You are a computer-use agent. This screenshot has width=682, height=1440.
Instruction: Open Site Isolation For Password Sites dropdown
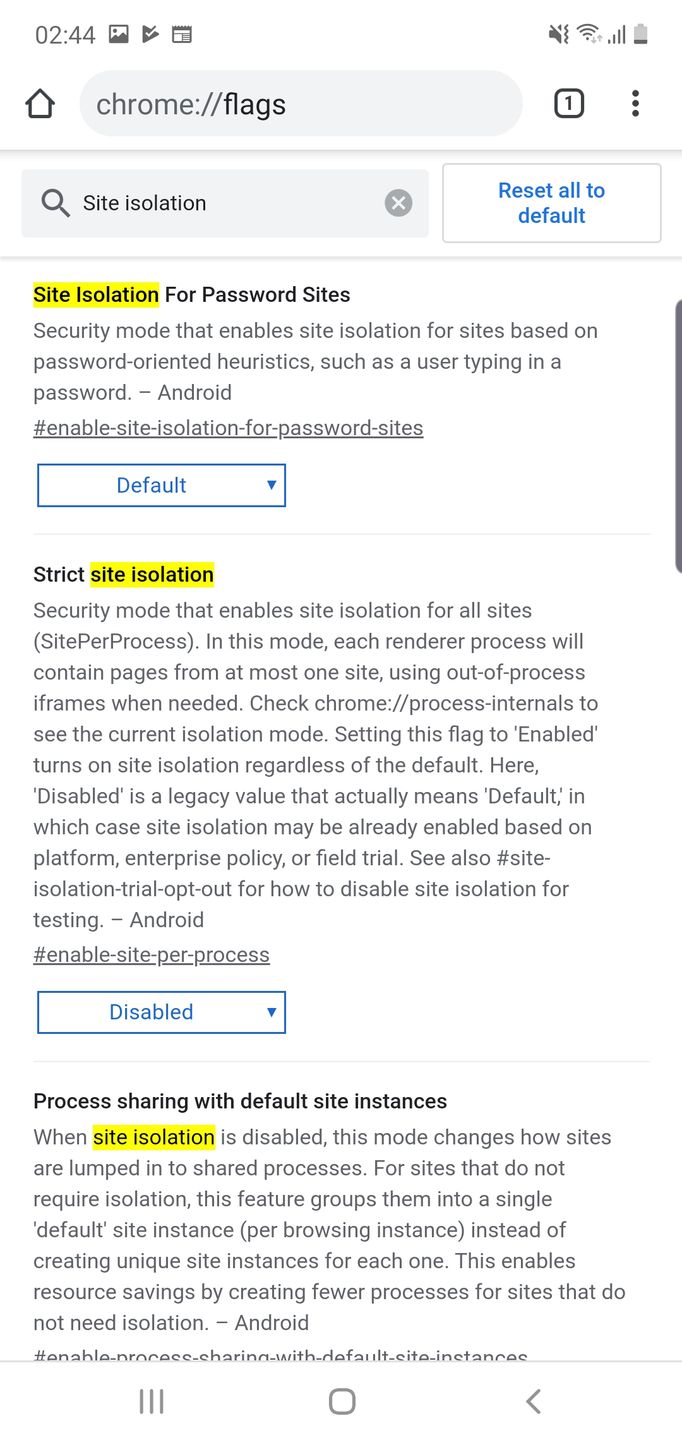coord(161,485)
